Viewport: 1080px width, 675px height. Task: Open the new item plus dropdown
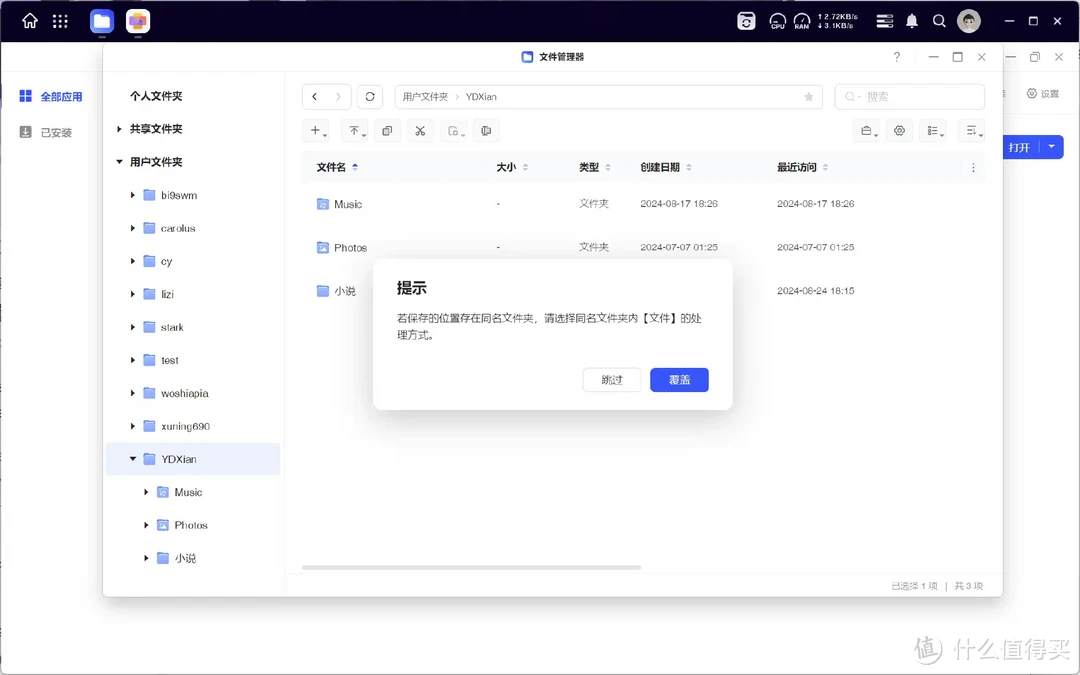318,131
